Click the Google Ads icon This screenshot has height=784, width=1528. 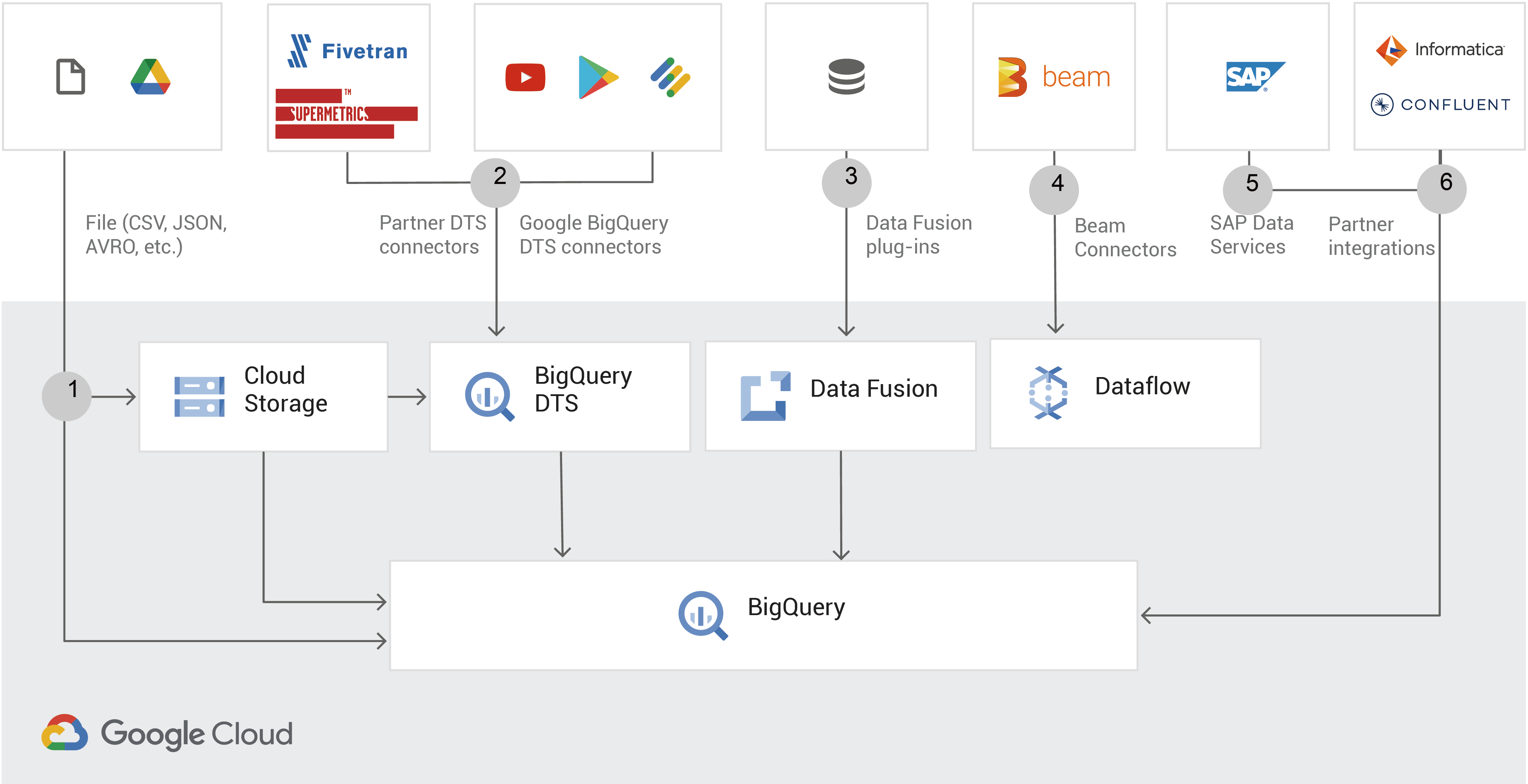tap(670, 77)
